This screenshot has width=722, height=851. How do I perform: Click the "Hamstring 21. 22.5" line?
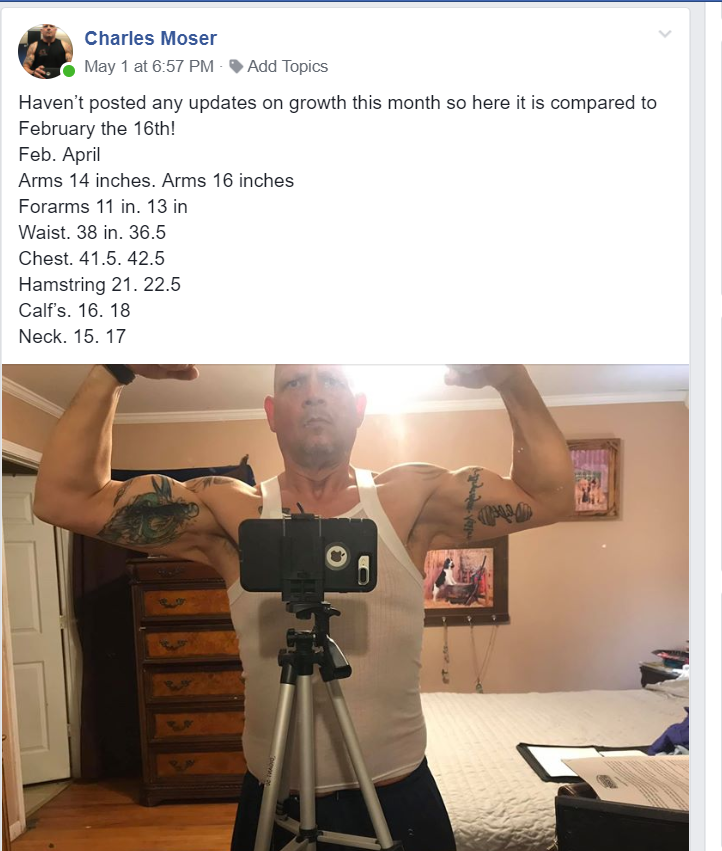tap(99, 285)
